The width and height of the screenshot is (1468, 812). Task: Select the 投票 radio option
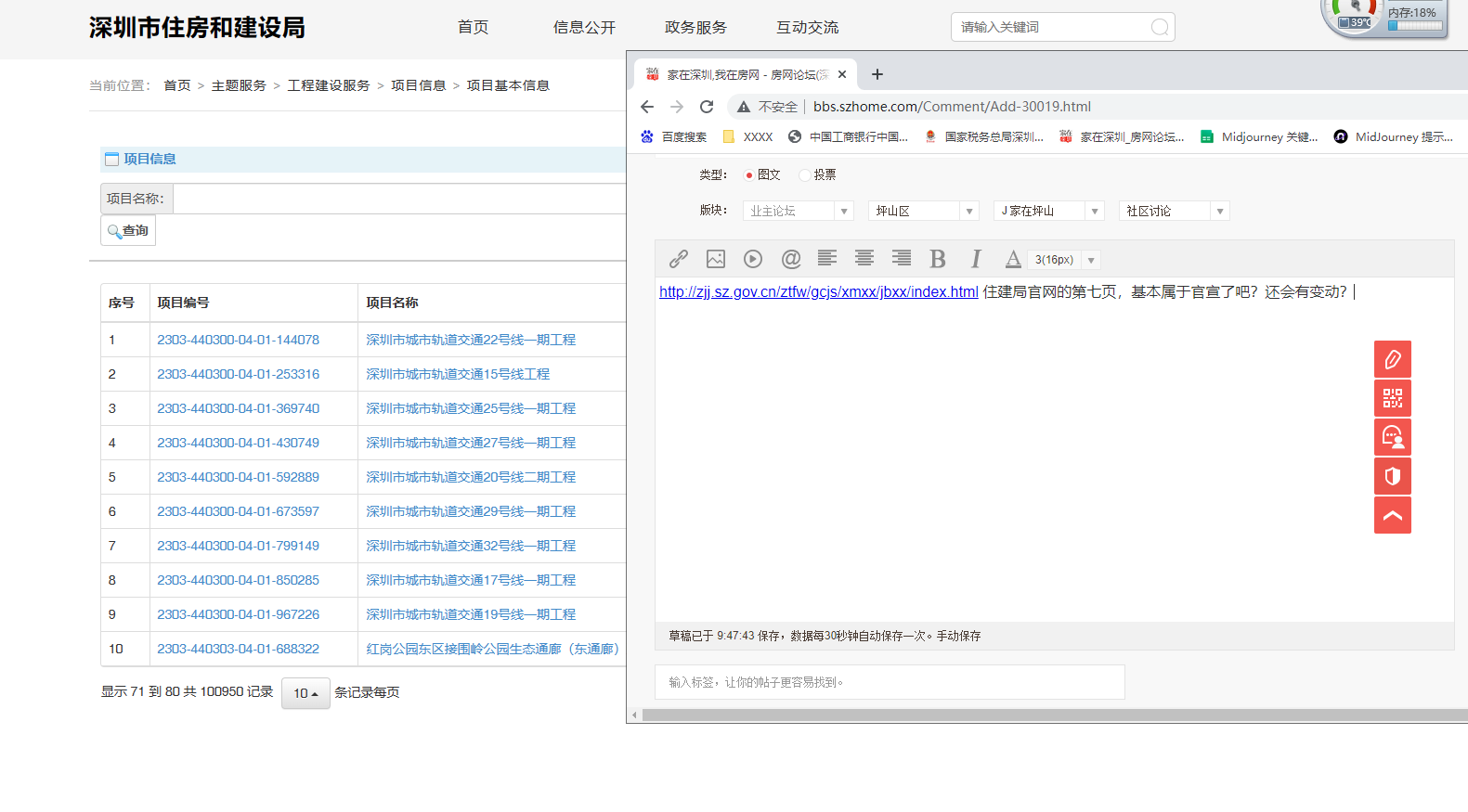click(x=805, y=174)
